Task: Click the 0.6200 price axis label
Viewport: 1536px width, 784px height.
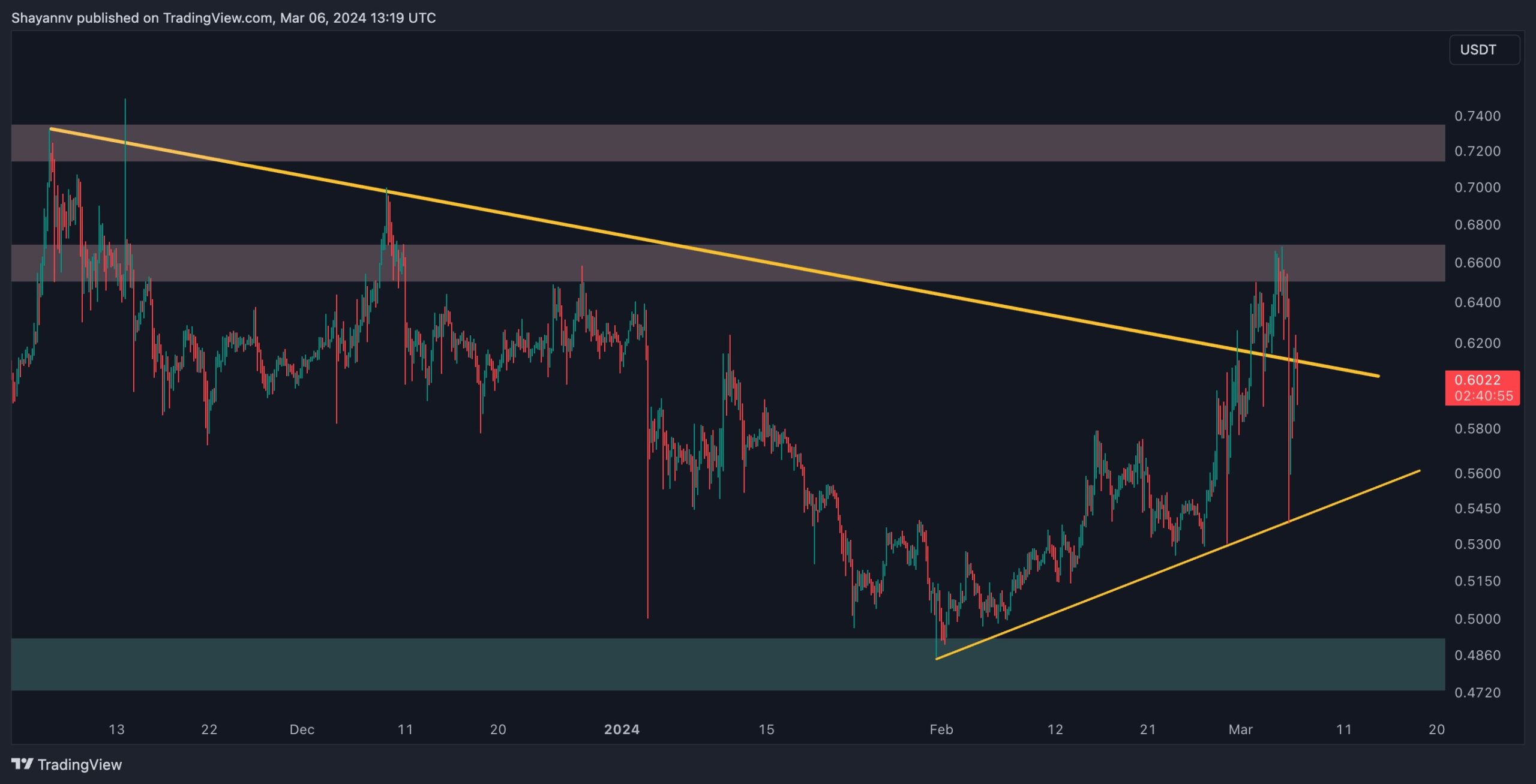Action: pyautogui.click(x=1477, y=343)
